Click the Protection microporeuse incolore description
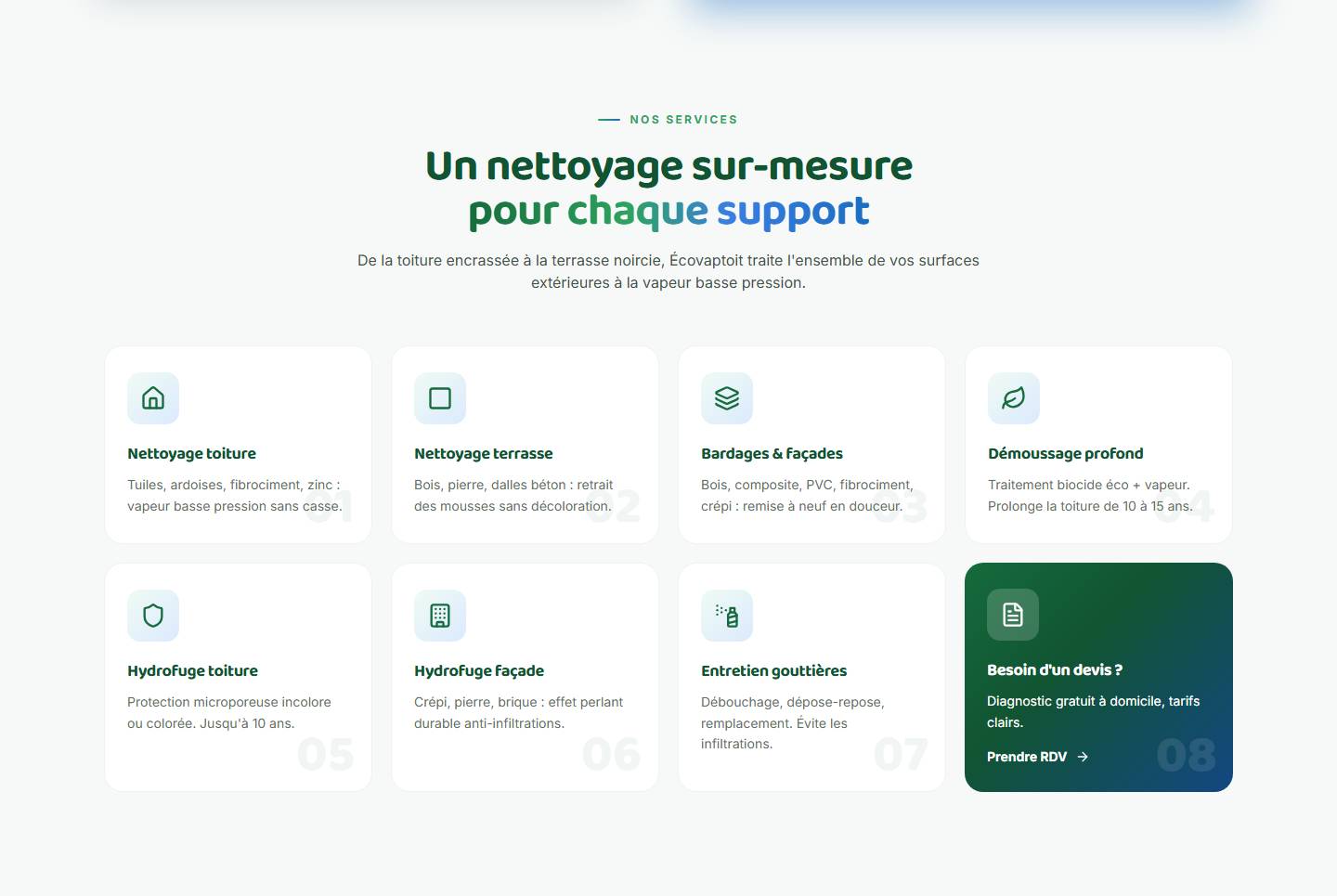1337x896 pixels. (229, 712)
